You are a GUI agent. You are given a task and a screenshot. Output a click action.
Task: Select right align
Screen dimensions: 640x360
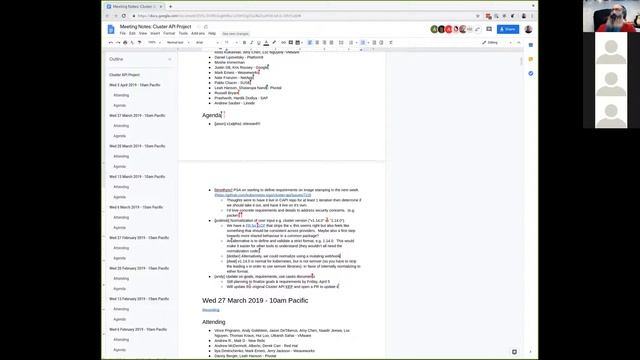[324, 42]
